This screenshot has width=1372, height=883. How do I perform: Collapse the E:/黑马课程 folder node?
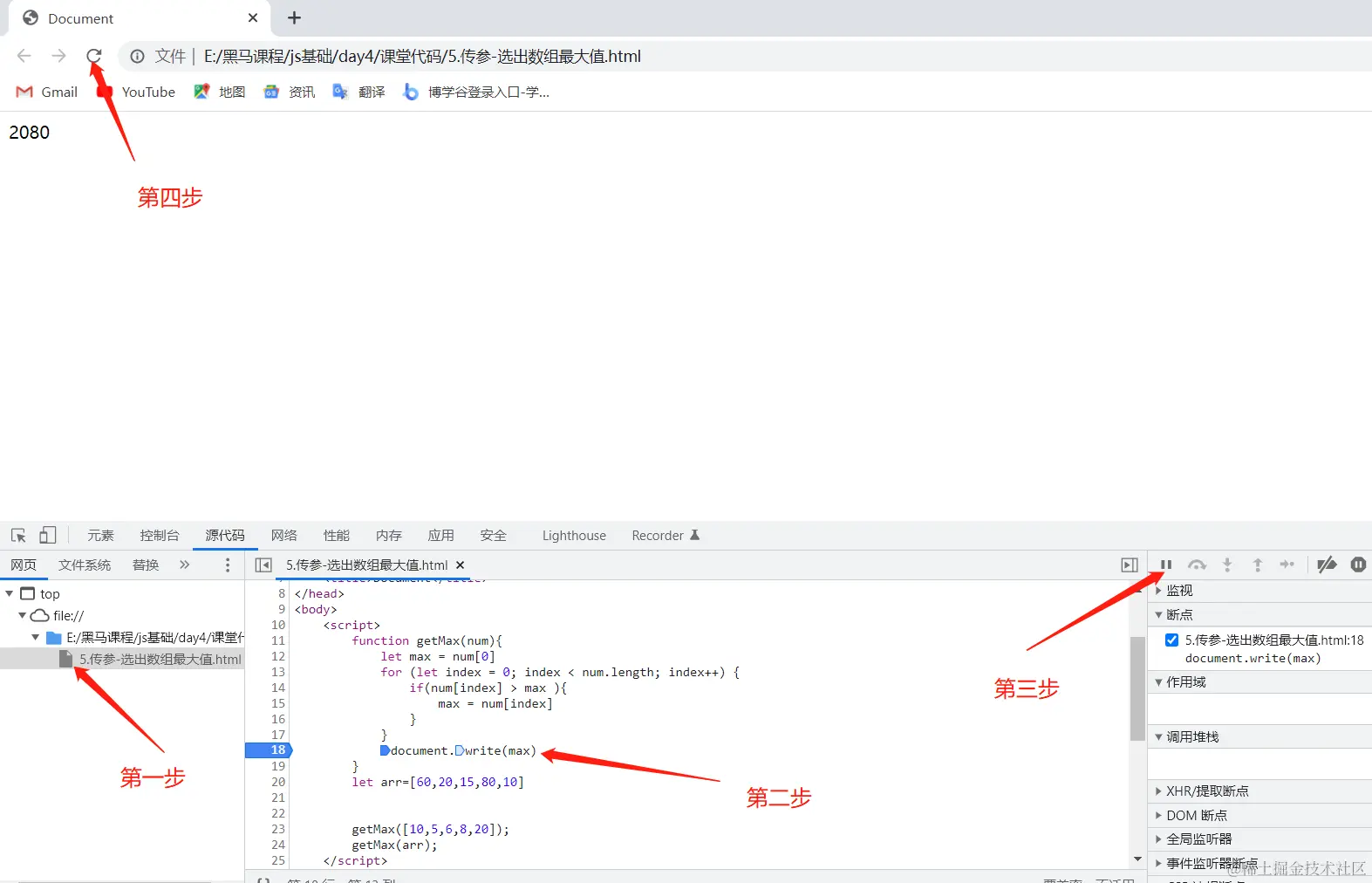[36, 638]
